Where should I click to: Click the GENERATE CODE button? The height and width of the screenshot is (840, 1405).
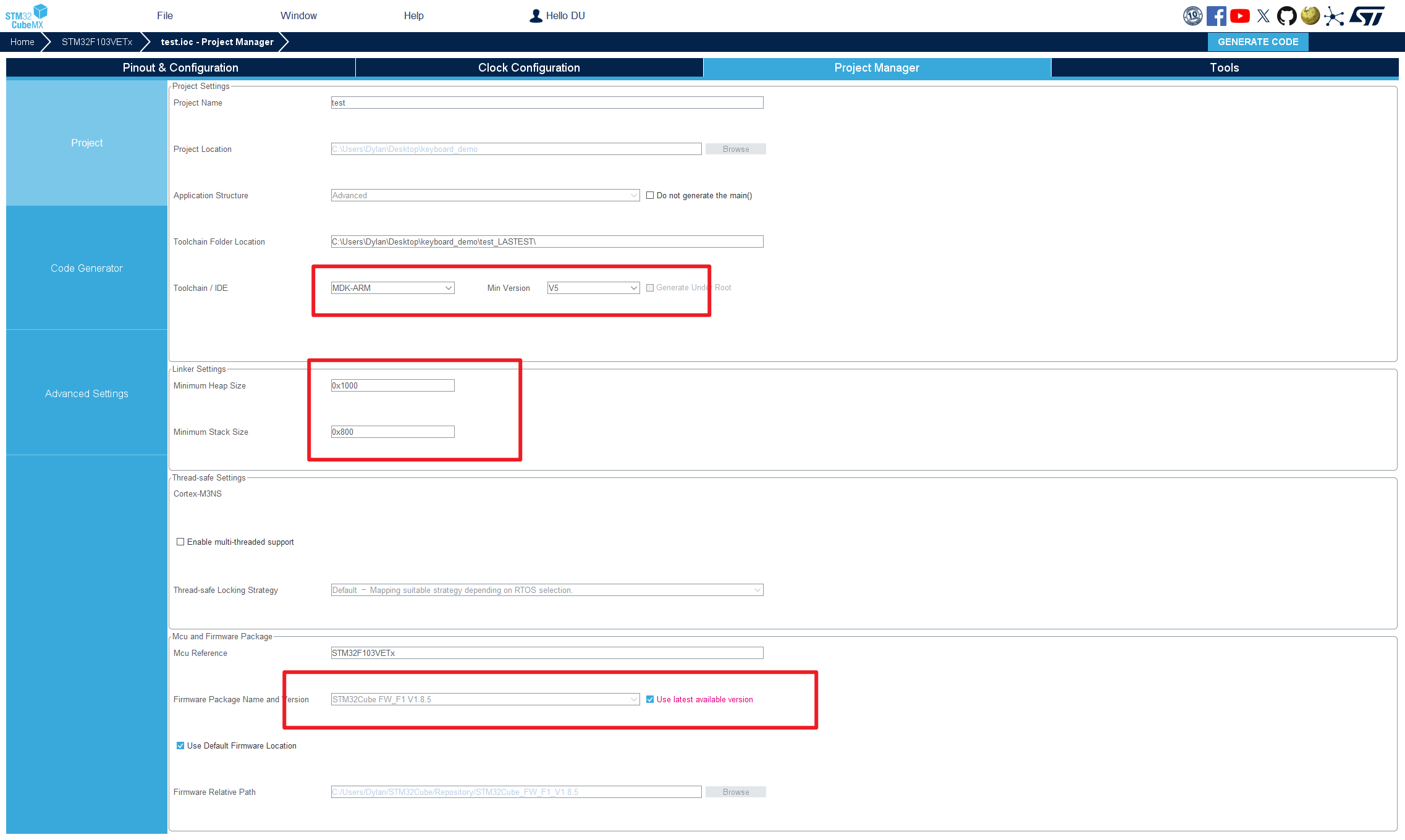point(1257,41)
